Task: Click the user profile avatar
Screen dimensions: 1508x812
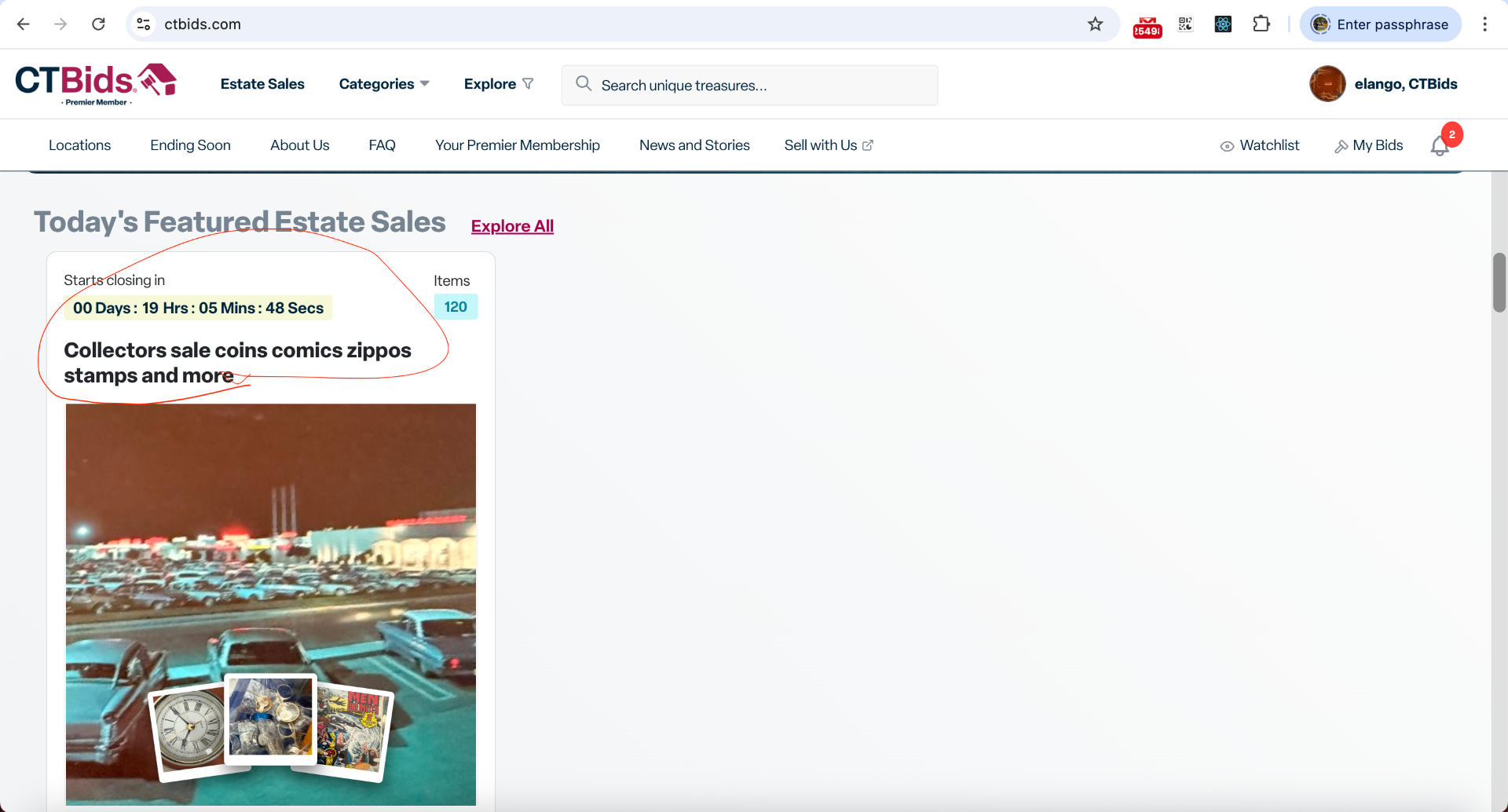Action: tap(1327, 84)
